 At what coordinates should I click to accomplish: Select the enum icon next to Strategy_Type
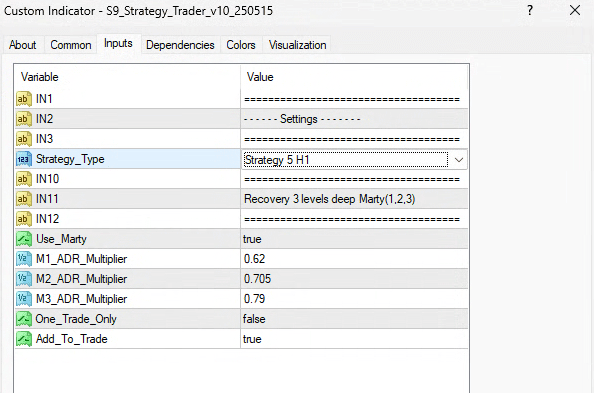[x=23, y=159]
